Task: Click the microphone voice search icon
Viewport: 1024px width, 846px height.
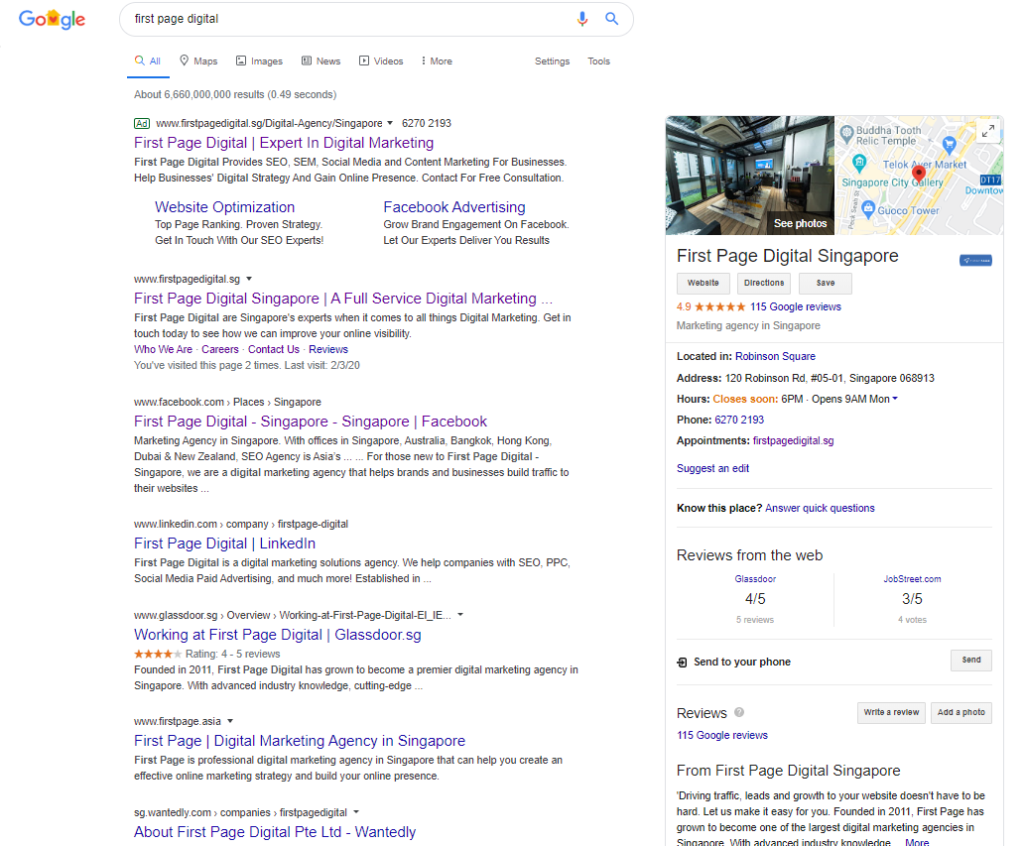Action: pos(582,19)
